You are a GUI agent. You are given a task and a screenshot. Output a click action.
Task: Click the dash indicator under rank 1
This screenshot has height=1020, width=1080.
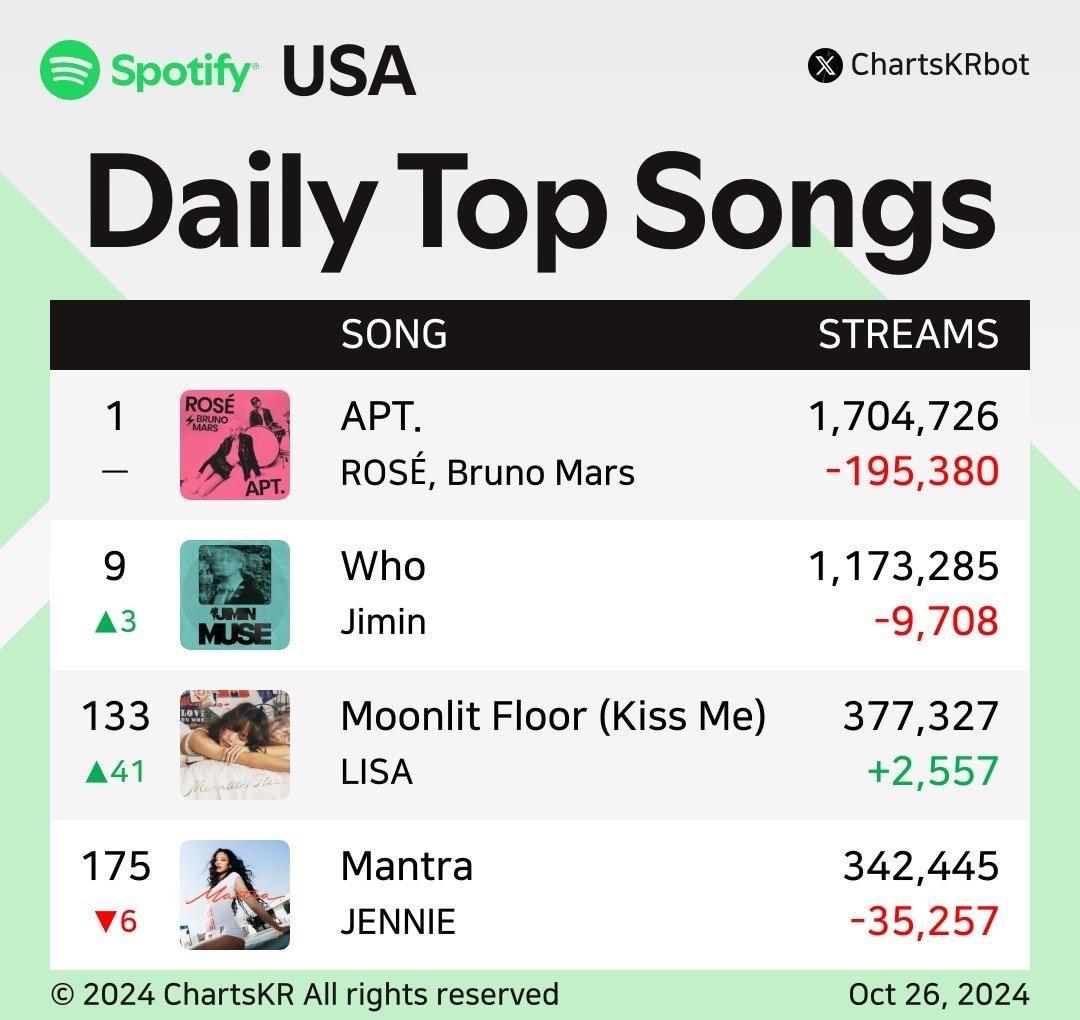click(x=115, y=472)
